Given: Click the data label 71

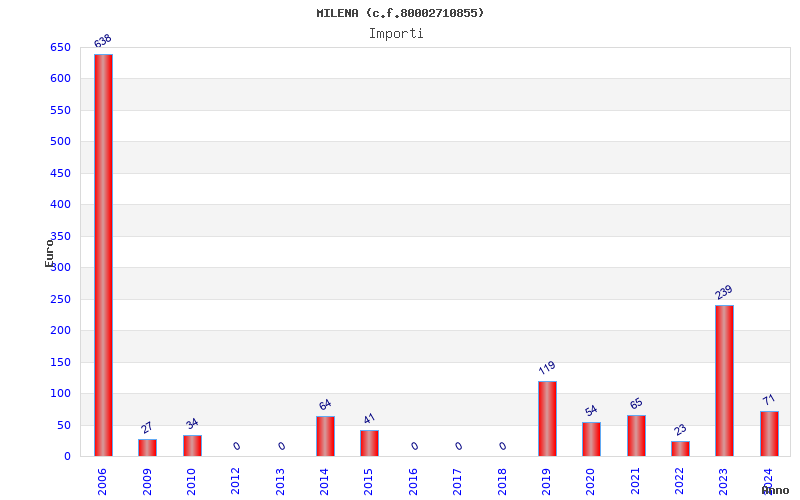Looking at the screenshot, I should tap(768, 399).
